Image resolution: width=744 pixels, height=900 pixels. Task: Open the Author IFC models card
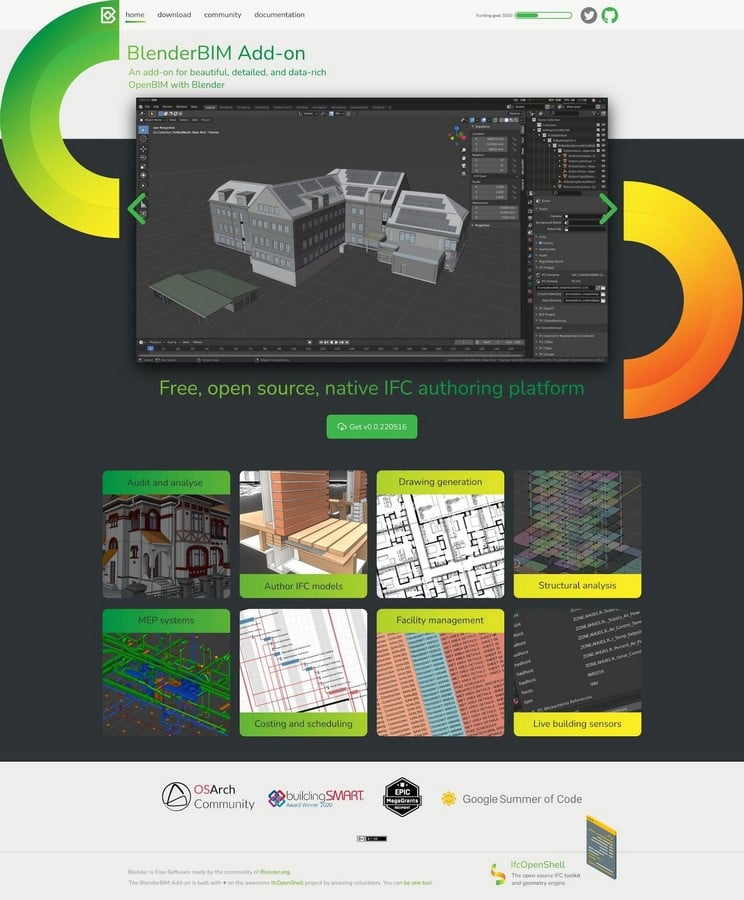coord(303,534)
